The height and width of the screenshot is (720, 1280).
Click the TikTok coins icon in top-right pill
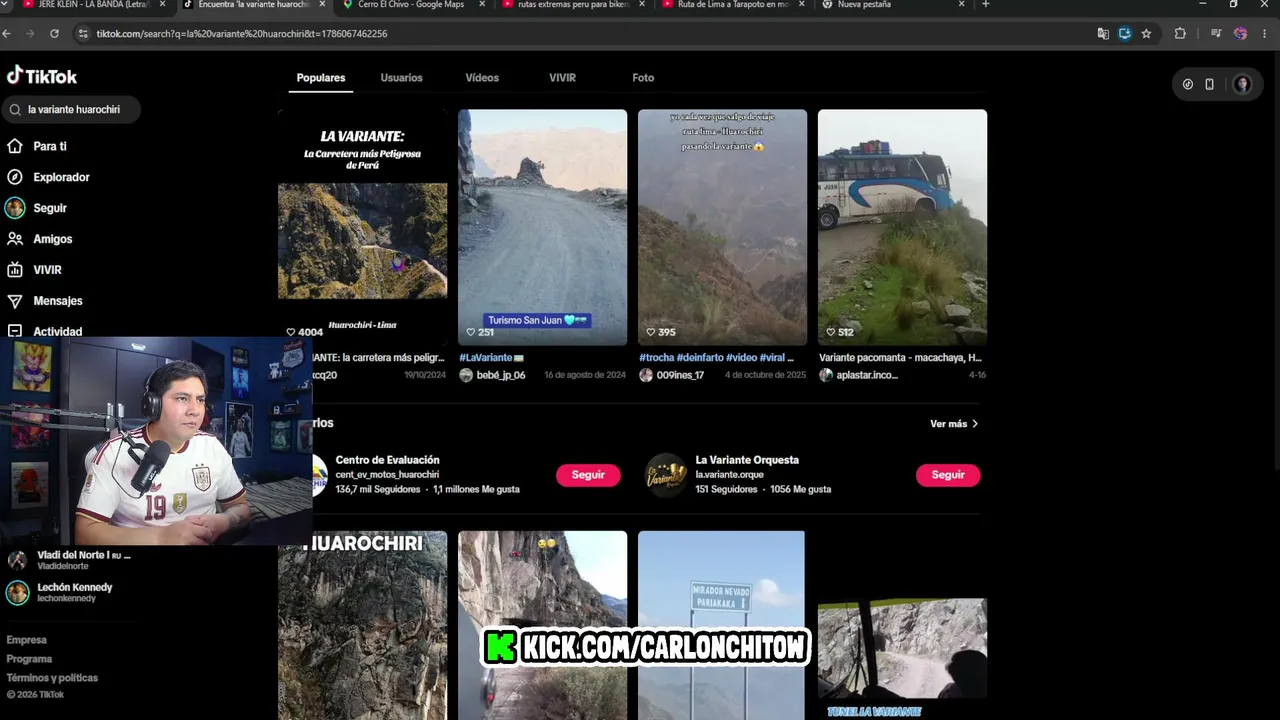click(x=1188, y=85)
